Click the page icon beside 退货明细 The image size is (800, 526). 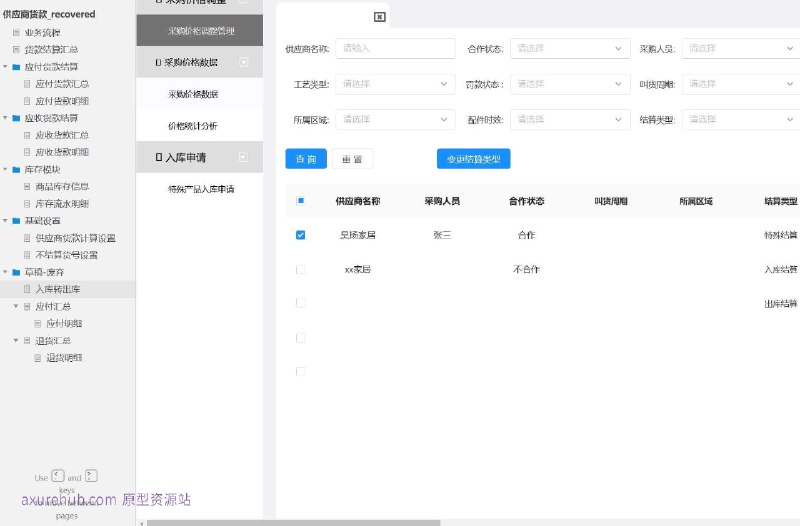coord(38,358)
